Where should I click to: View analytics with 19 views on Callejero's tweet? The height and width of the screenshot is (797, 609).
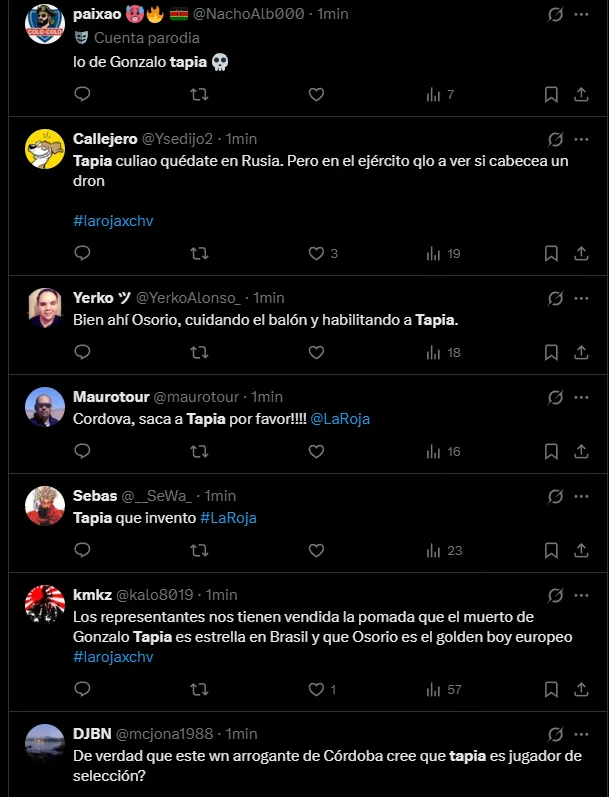pos(441,254)
